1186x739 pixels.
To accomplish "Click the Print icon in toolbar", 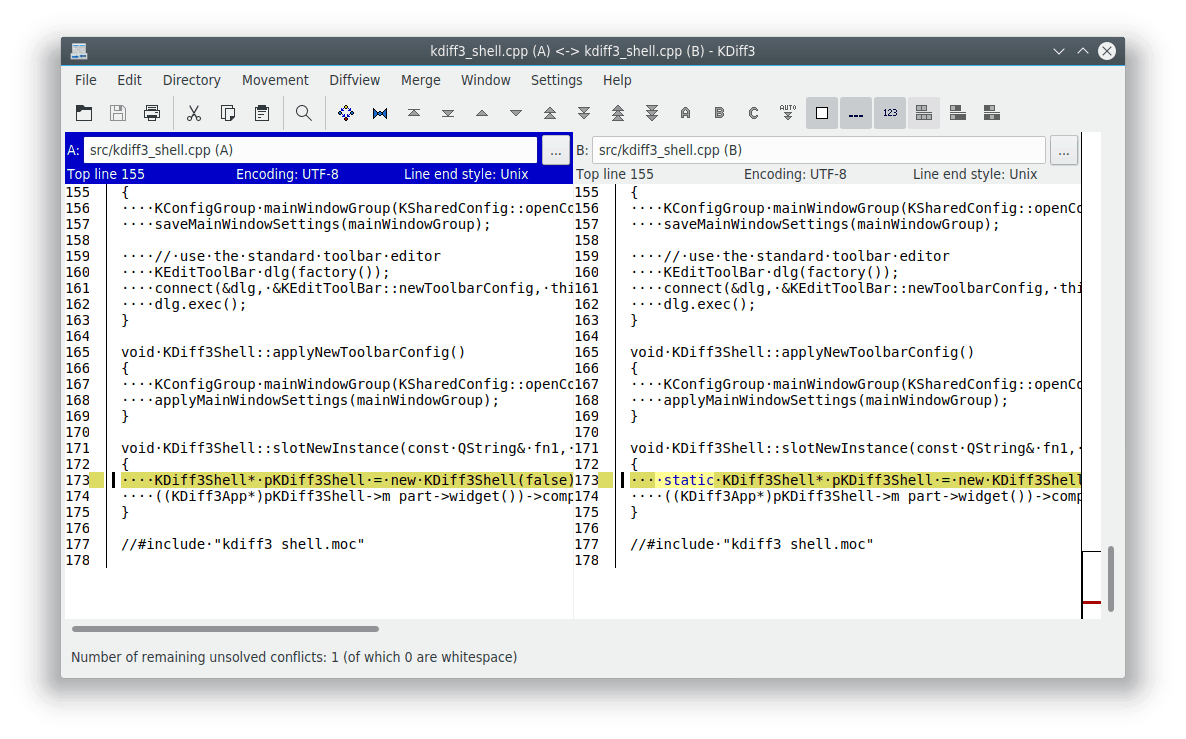I will pos(151,113).
